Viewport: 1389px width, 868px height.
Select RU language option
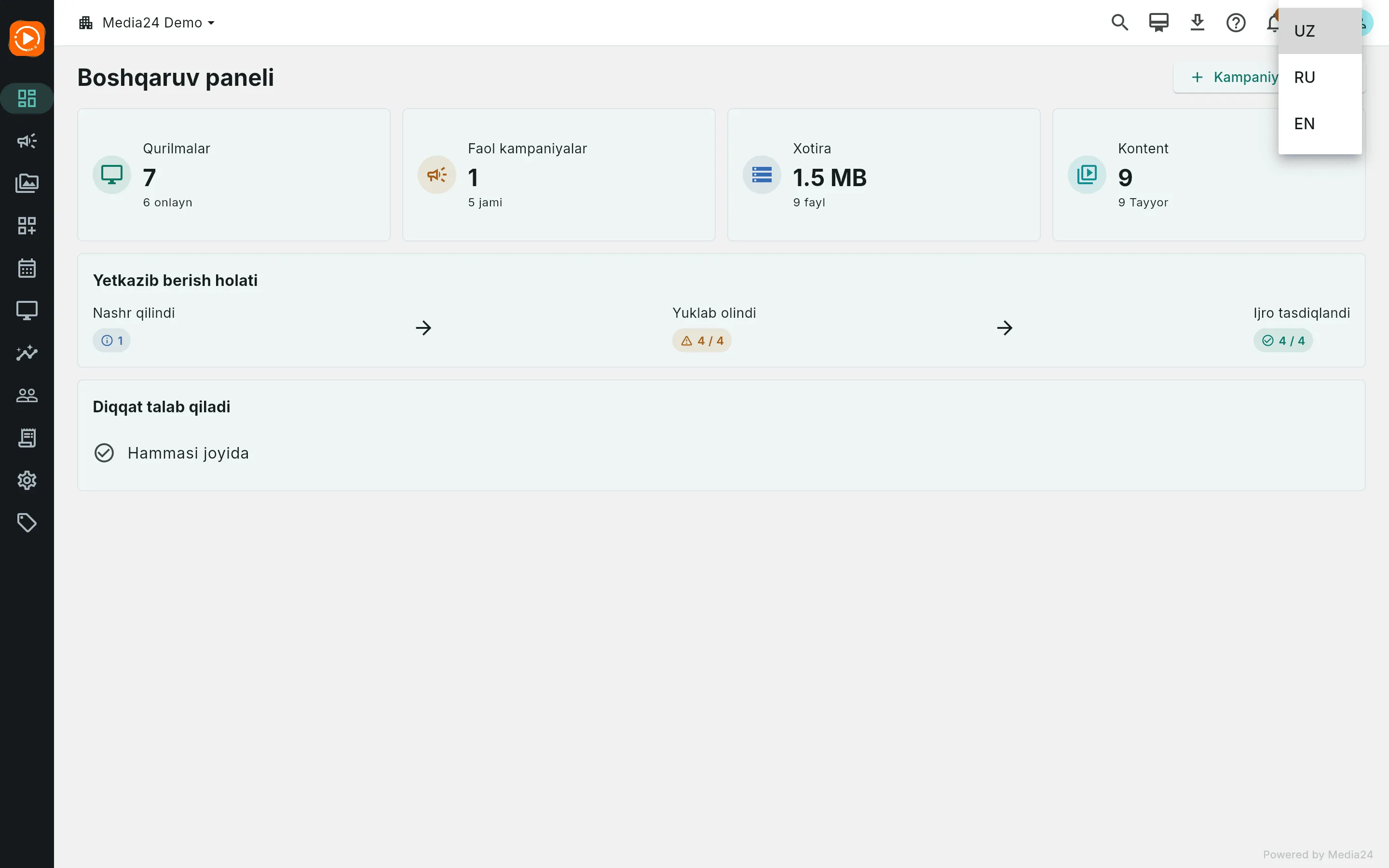pos(1320,78)
